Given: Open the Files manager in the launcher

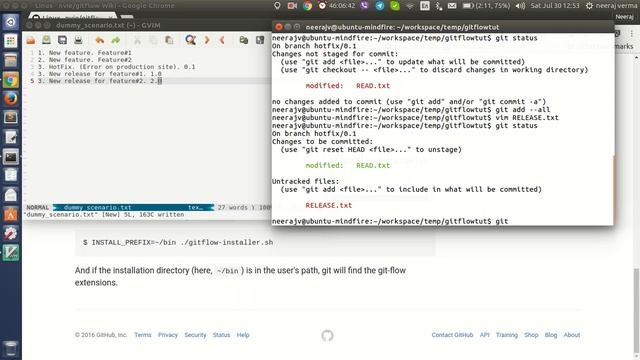Looking at the screenshot, I should pyautogui.click(x=11, y=60).
